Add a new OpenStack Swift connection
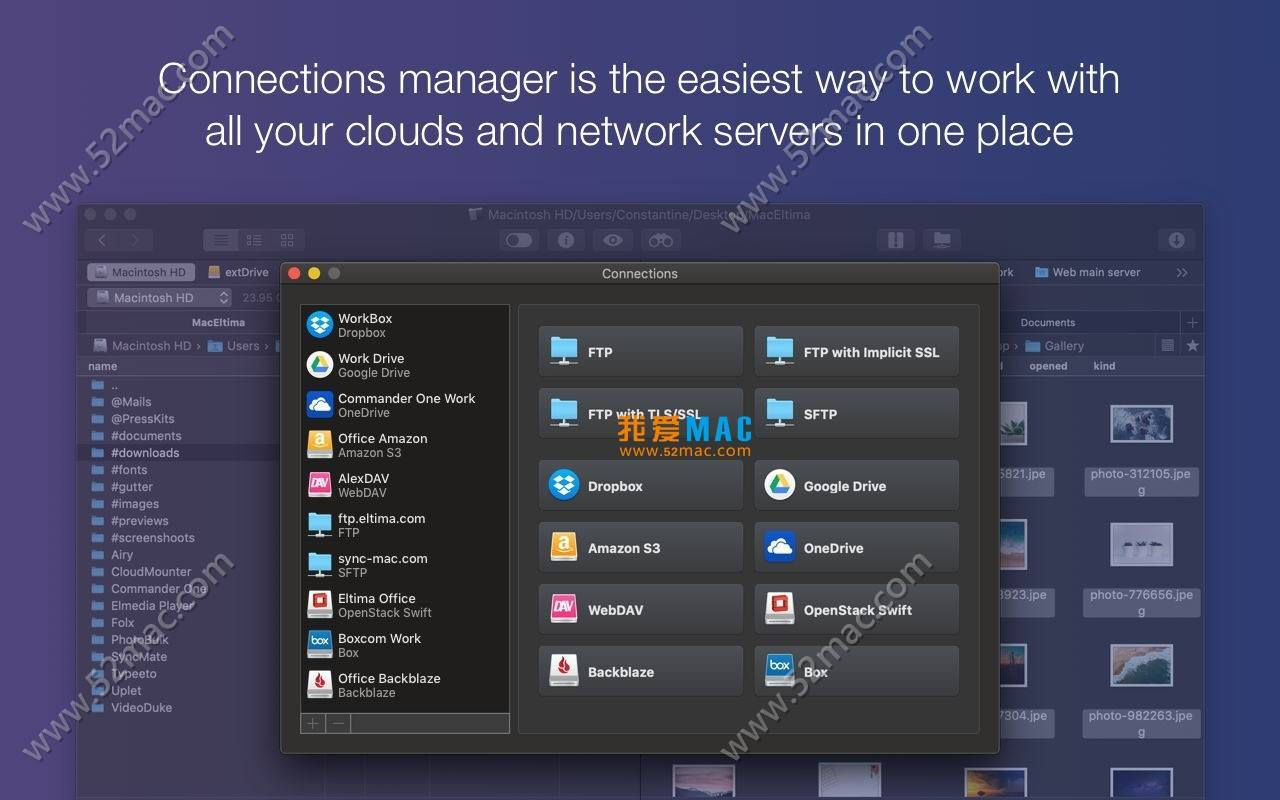1280x800 pixels. pyautogui.click(x=857, y=609)
